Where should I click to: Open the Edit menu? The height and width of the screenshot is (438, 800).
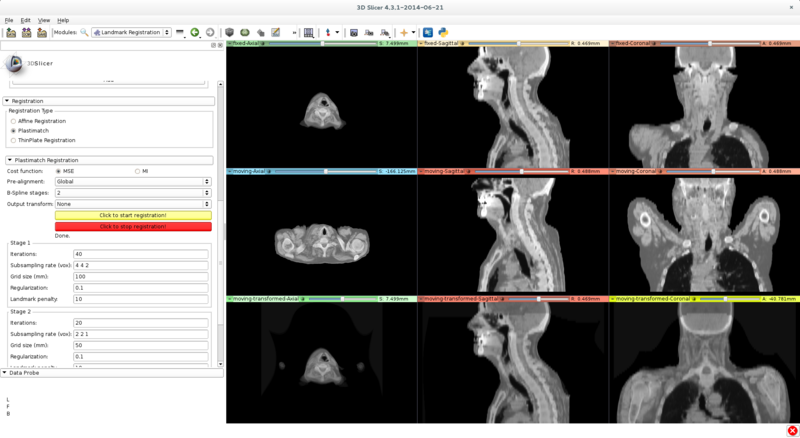coord(26,20)
